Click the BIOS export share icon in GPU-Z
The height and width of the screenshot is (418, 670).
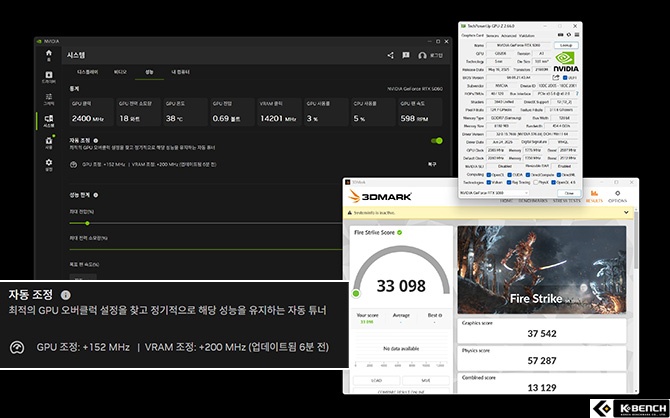pyautogui.click(x=555, y=78)
